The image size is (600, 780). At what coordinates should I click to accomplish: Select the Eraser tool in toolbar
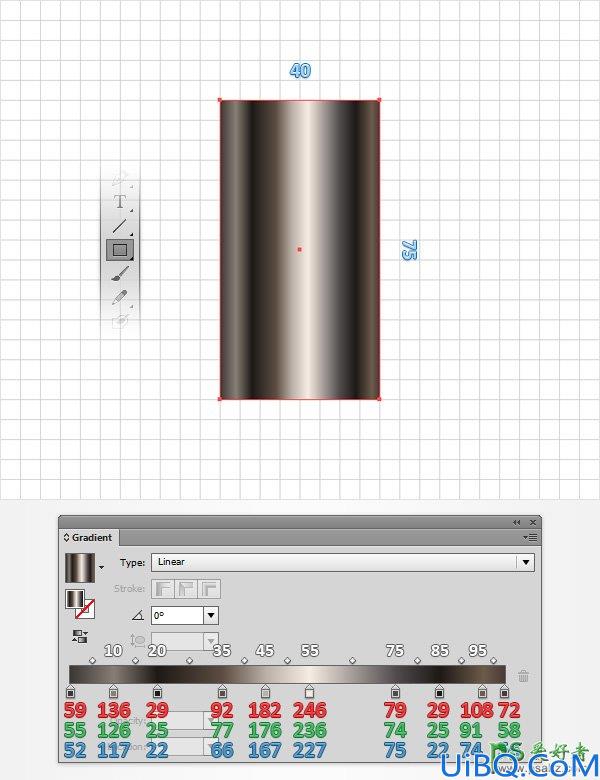[120, 321]
